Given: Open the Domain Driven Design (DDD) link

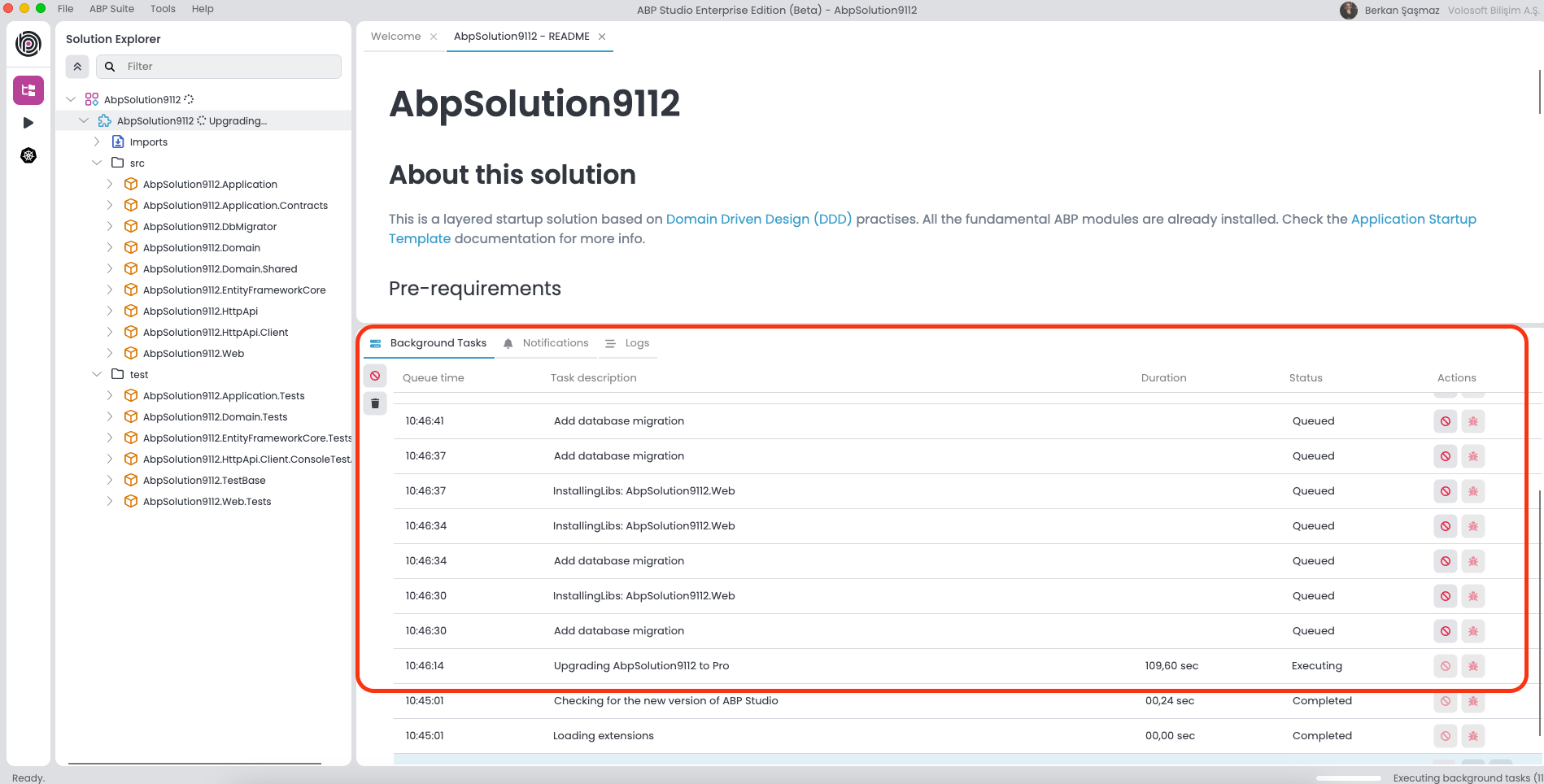Looking at the screenshot, I should pyautogui.click(x=758, y=219).
